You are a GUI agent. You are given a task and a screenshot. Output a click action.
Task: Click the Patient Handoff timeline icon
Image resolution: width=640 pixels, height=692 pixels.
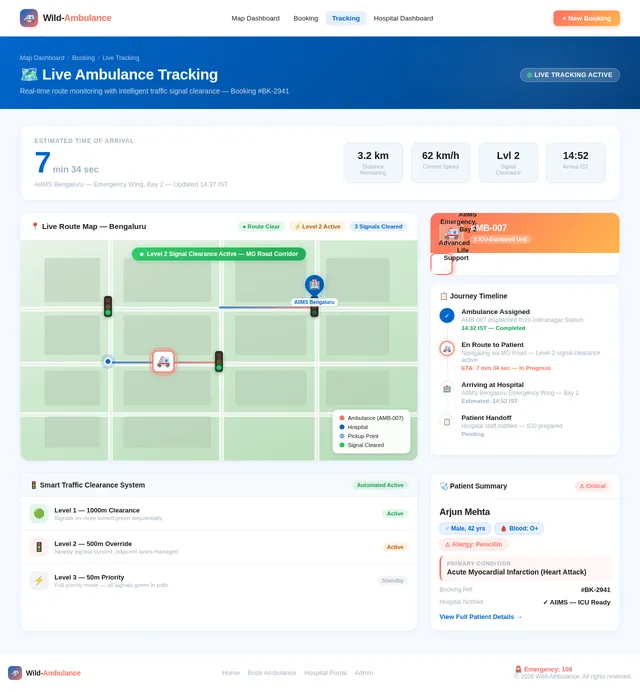tap(447, 422)
